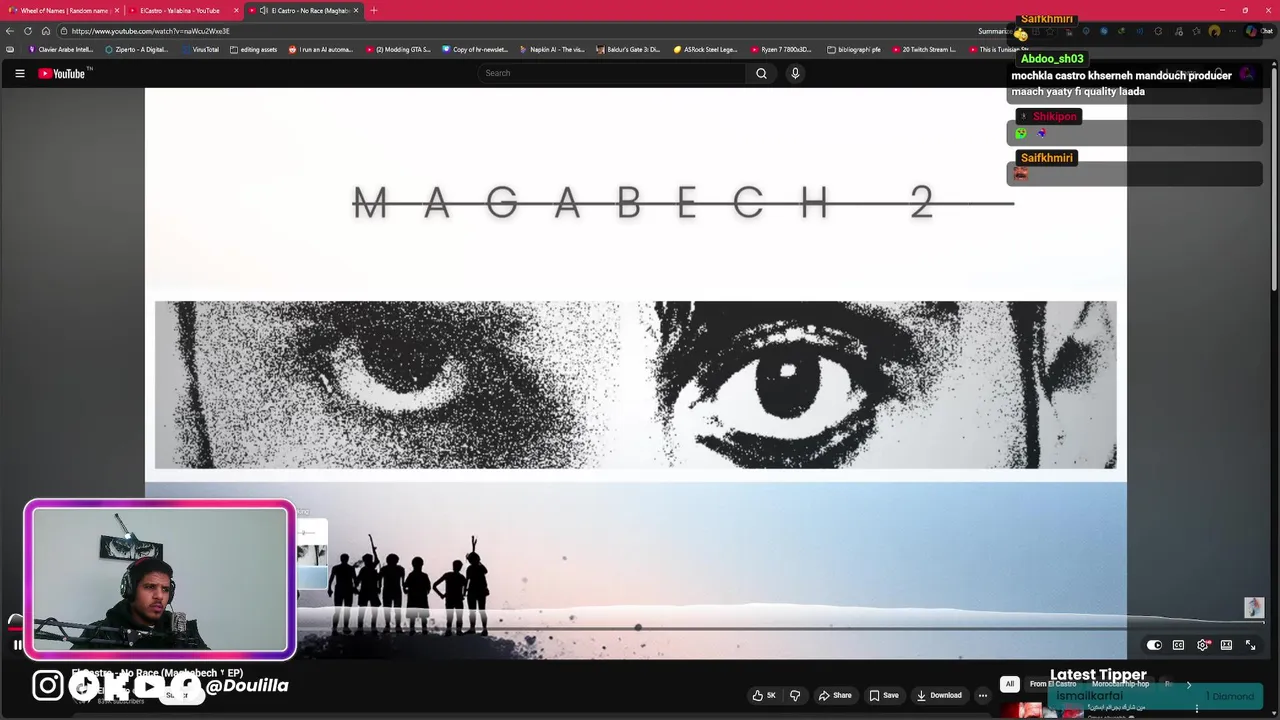1280x720 pixels.
Task: Click the youtube.com address bar
Action: (520, 31)
